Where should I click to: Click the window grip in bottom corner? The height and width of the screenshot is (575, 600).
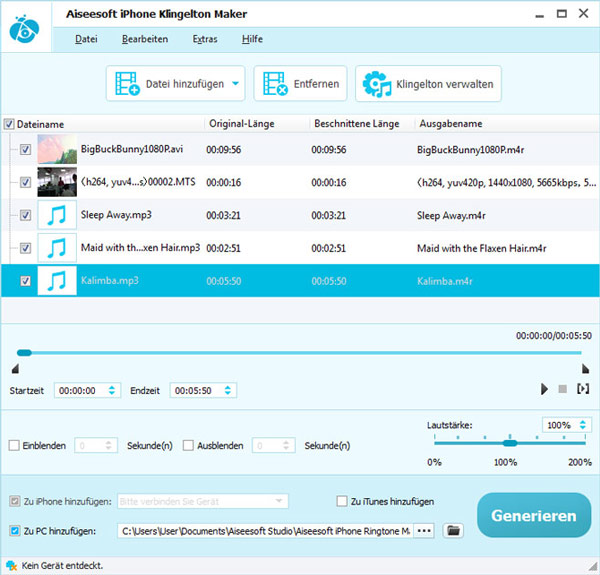pyautogui.click(x=593, y=568)
